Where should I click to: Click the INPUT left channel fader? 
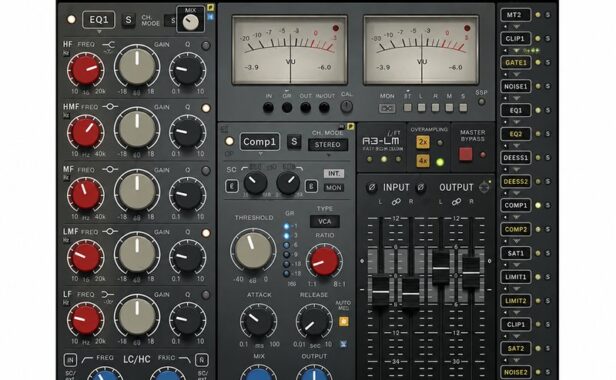(380, 291)
